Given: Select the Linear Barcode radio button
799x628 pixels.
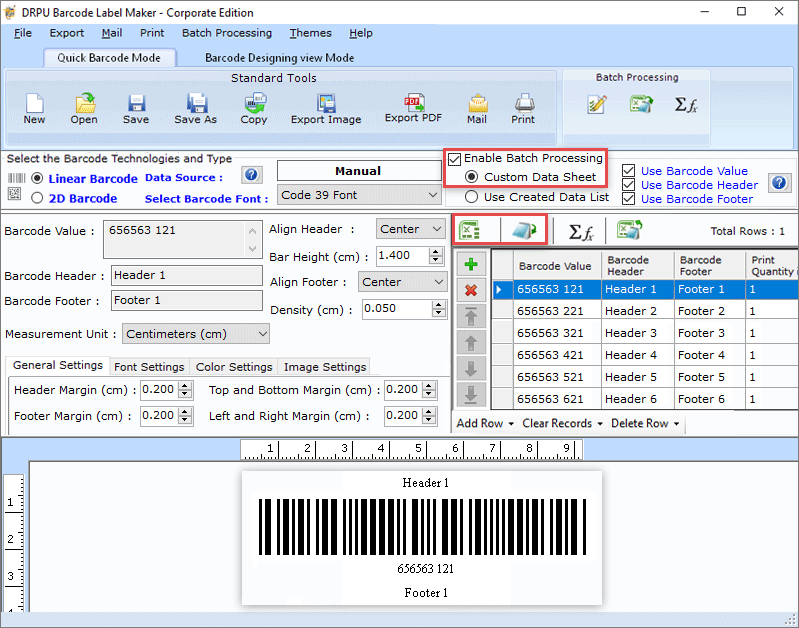Looking at the screenshot, I should [x=37, y=178].
